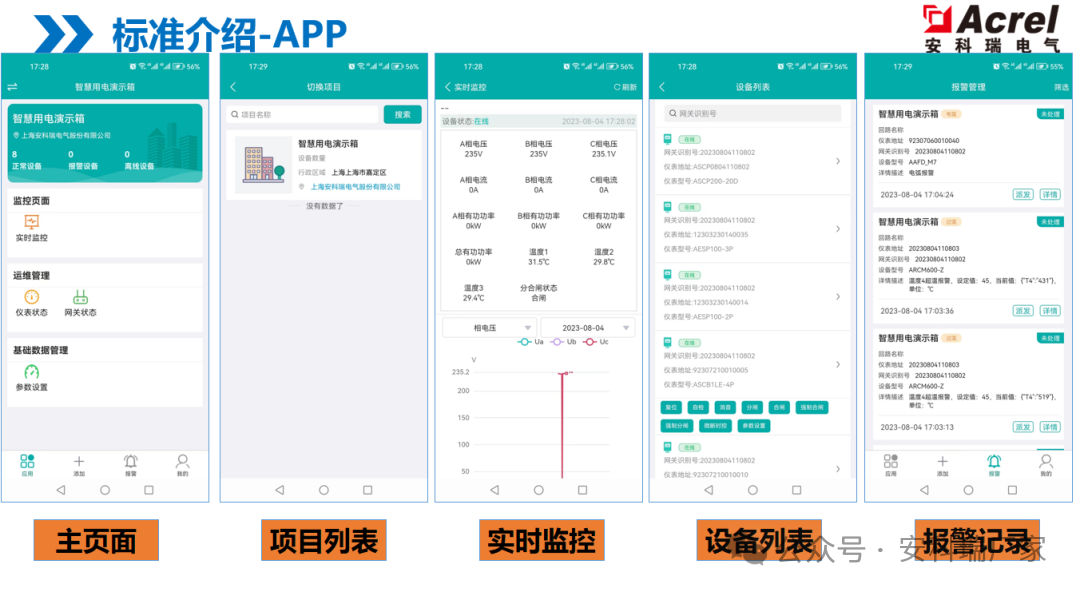Screen dimensions: 1080x592
Task: Click the 搜索 button on project list
Action: [x=402, y=114]
